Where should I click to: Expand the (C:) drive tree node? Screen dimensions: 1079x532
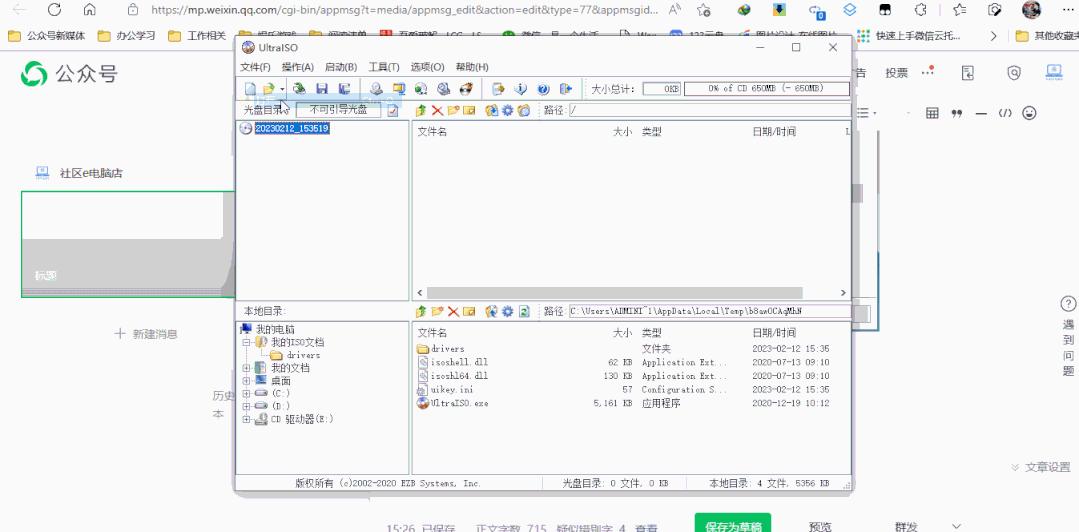coord(246,393)
